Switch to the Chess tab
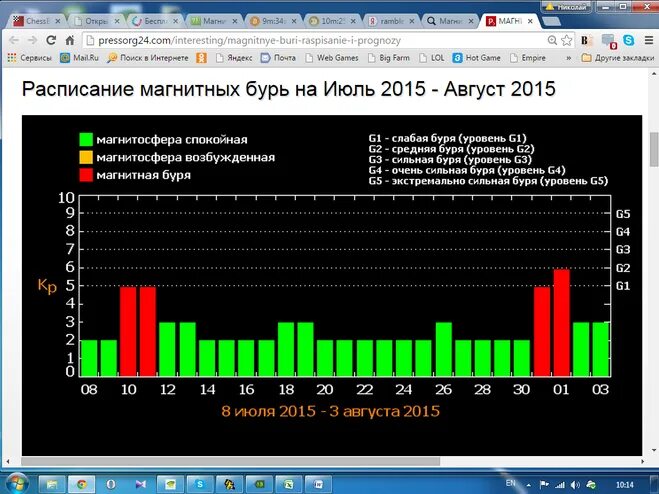 [37, 21]
